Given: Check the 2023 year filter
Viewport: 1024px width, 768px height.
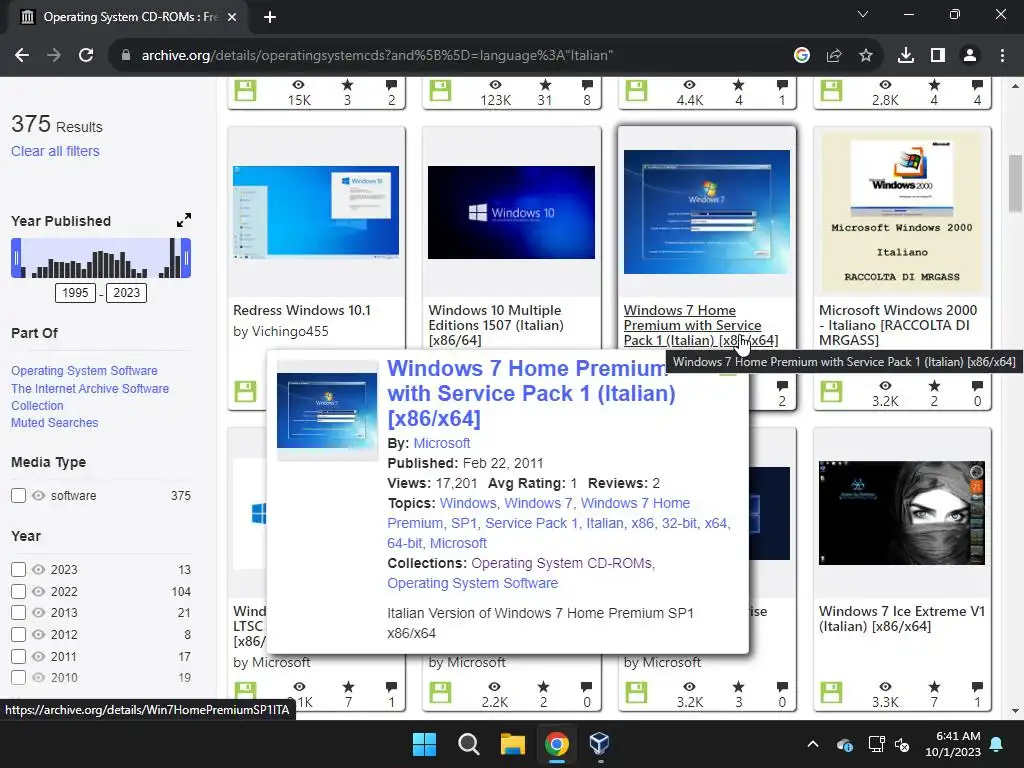Looking at the screenshot, I should click(x=18, y=569).
